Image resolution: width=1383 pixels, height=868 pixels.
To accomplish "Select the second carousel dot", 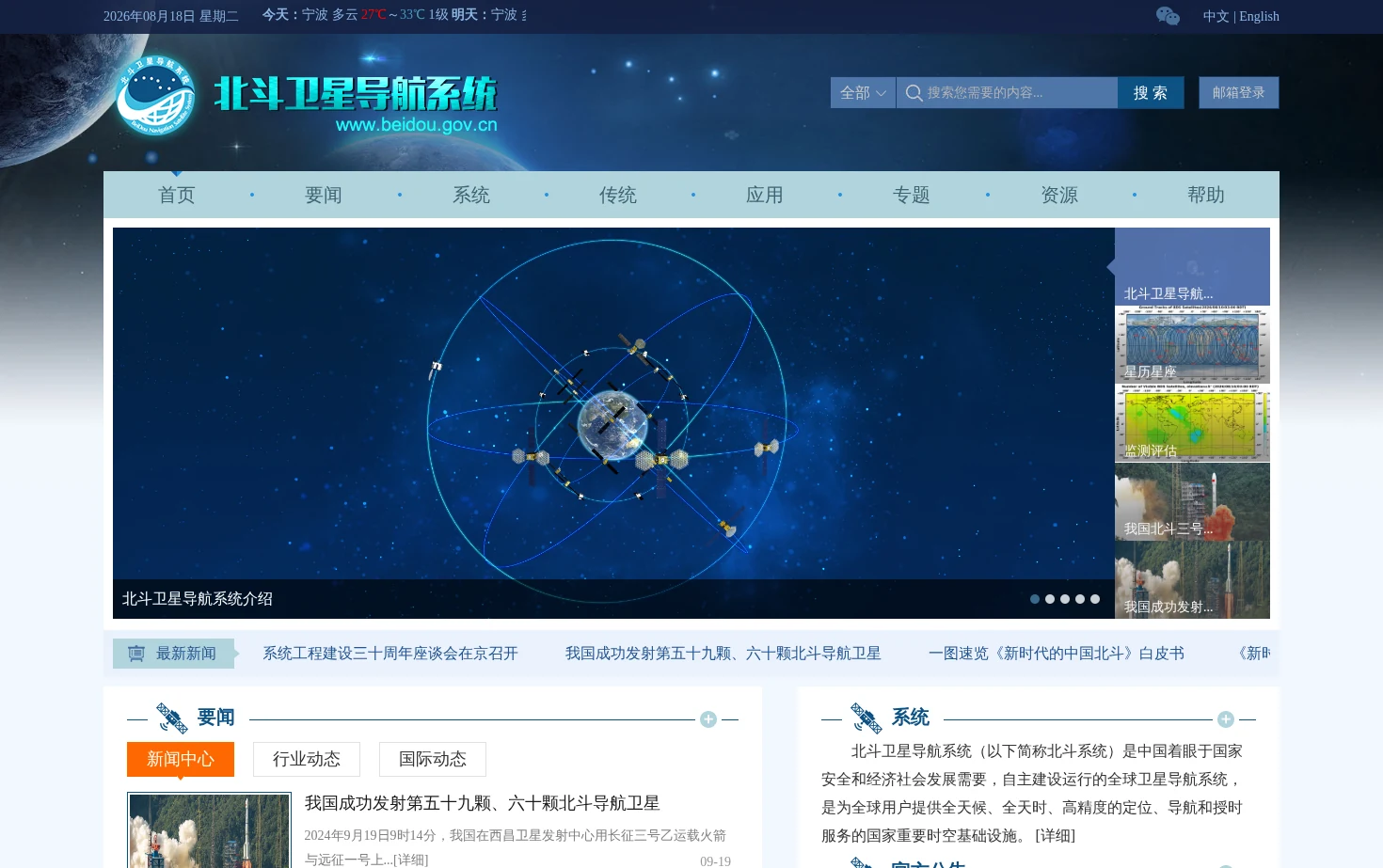I will [1050, 599].
